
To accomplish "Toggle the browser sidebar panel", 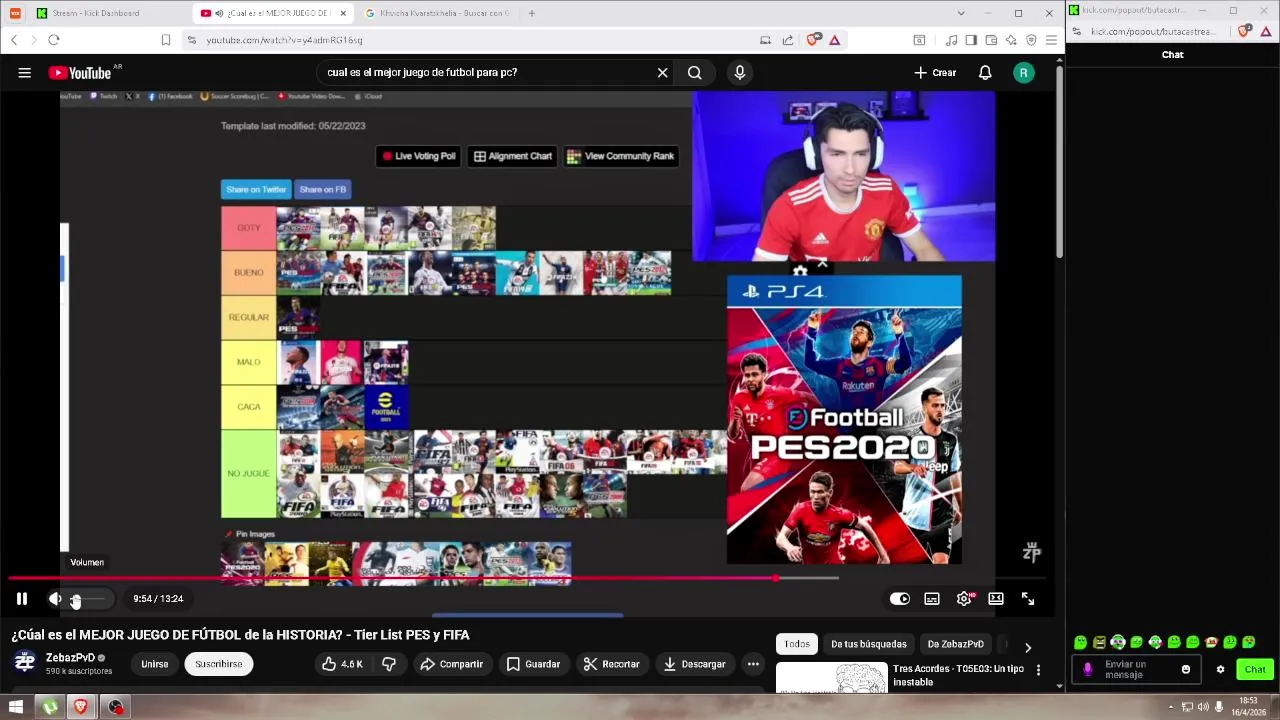I will tap(971, 40).
